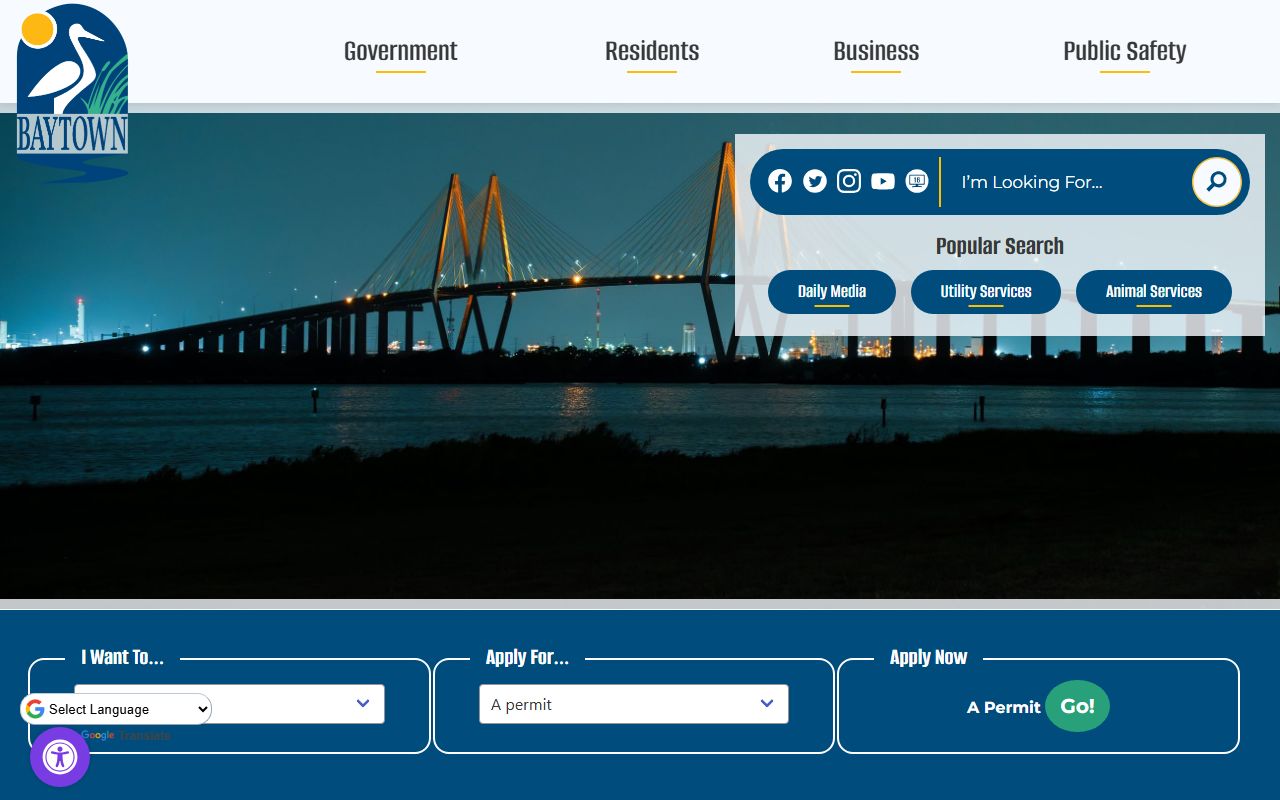Click the magnifying glass search button

pyautogui.click(x=1217, y=182)
